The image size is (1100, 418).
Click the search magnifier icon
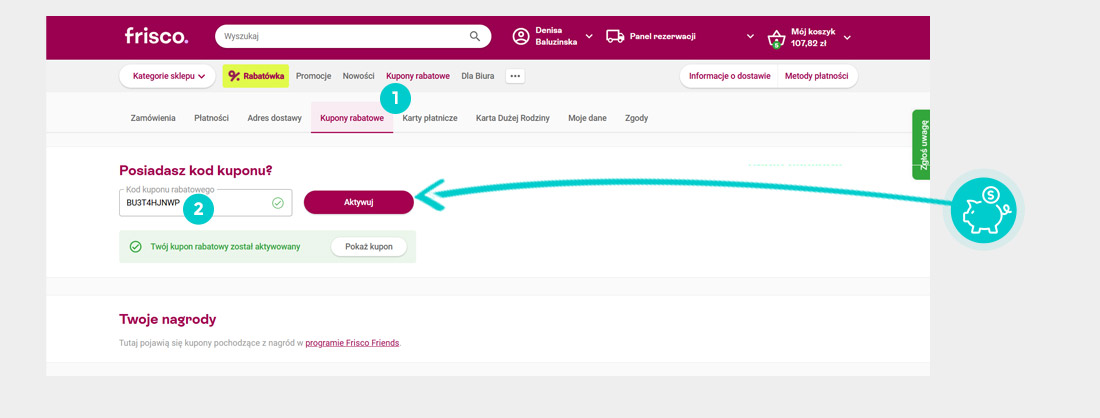tap(475, 37)
